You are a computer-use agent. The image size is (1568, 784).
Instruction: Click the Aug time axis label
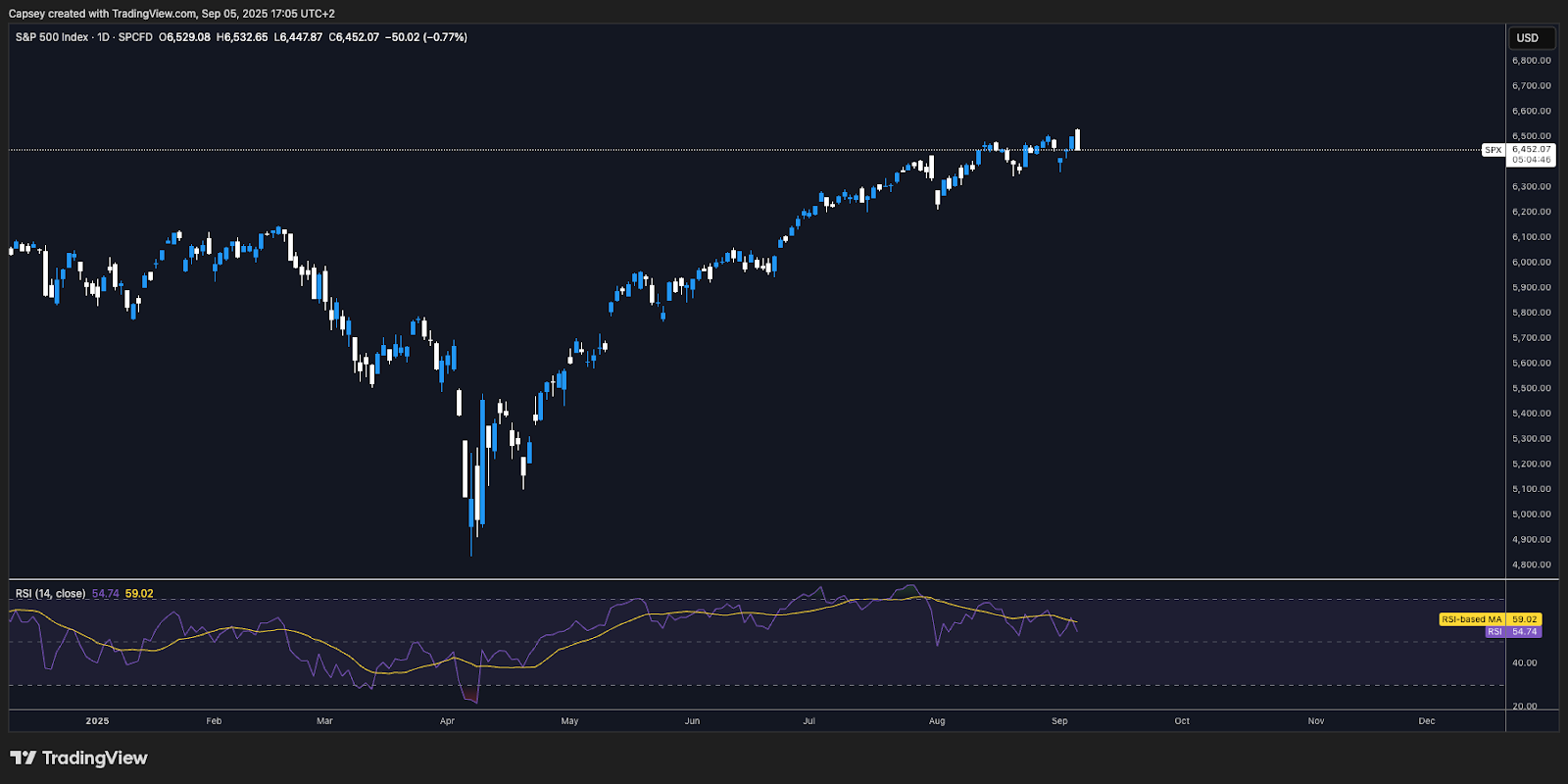coord(937,721)
